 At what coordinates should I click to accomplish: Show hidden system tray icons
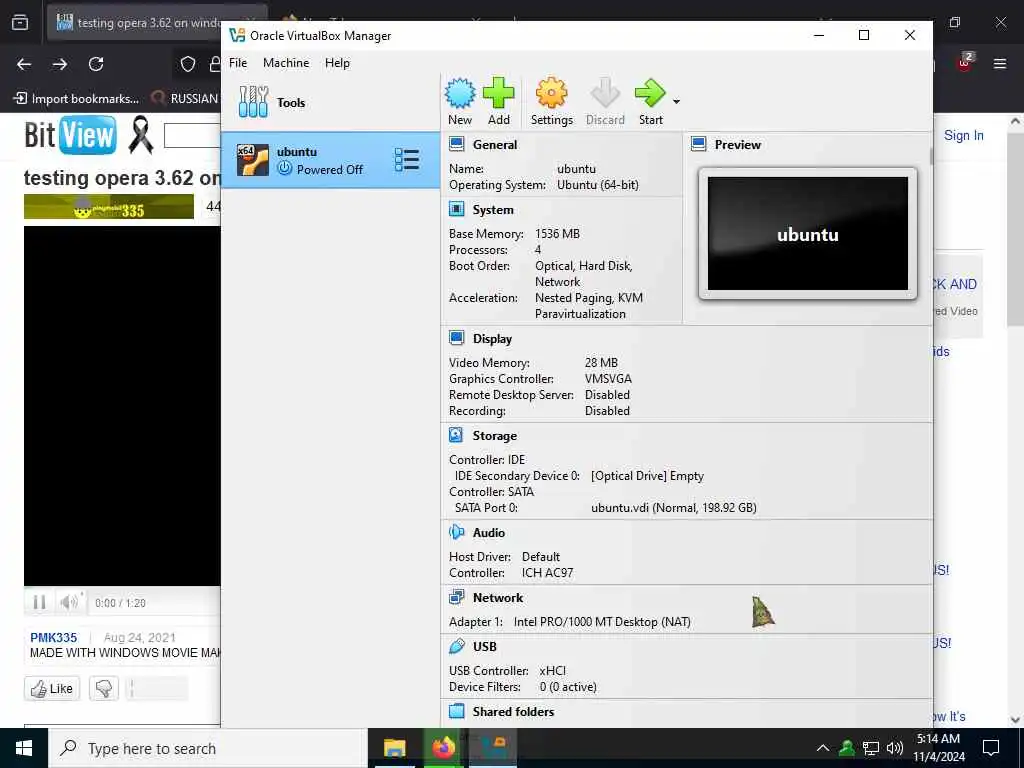pos(823,748)
